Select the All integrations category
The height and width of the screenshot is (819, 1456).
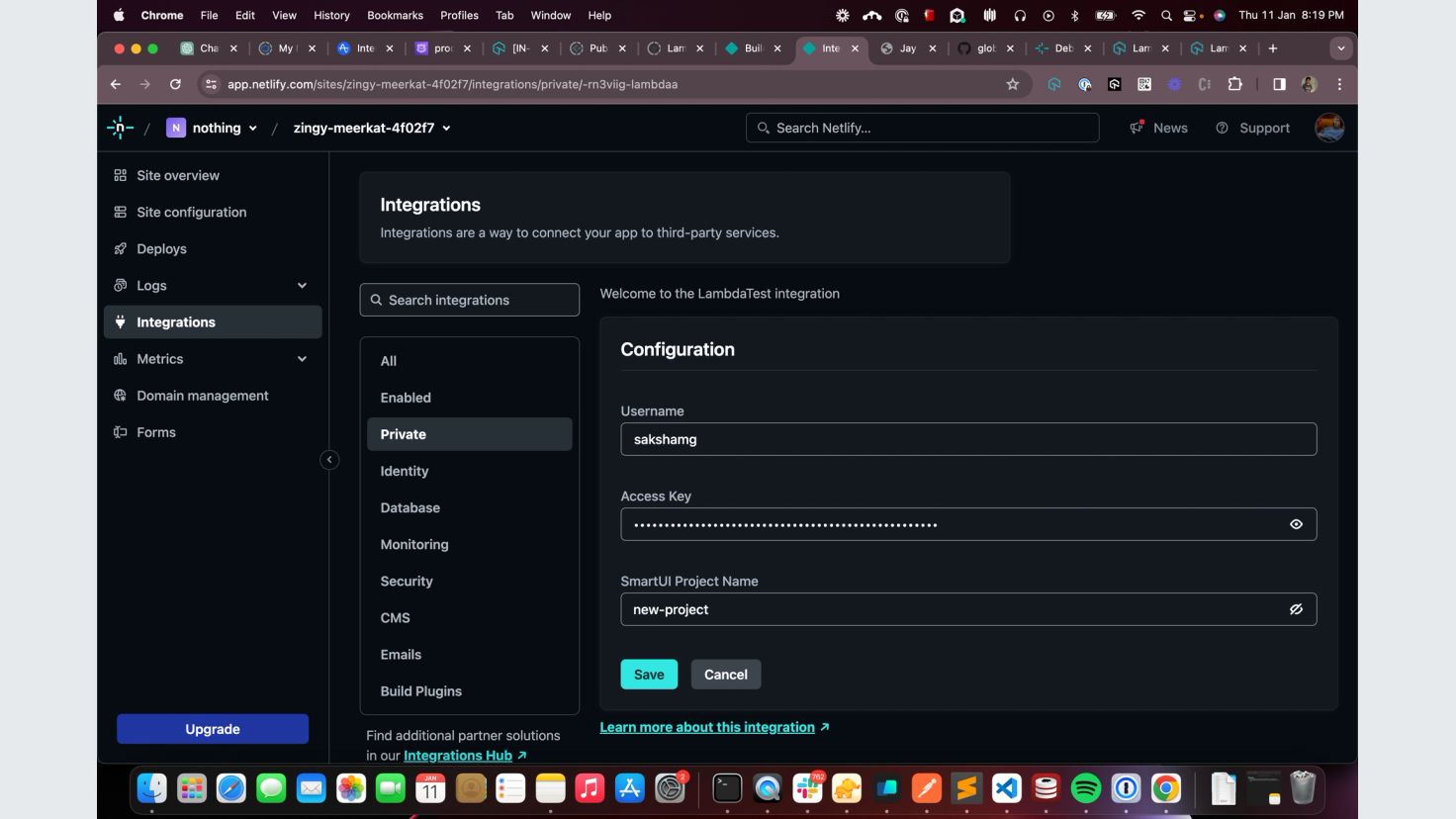[470, 361]
